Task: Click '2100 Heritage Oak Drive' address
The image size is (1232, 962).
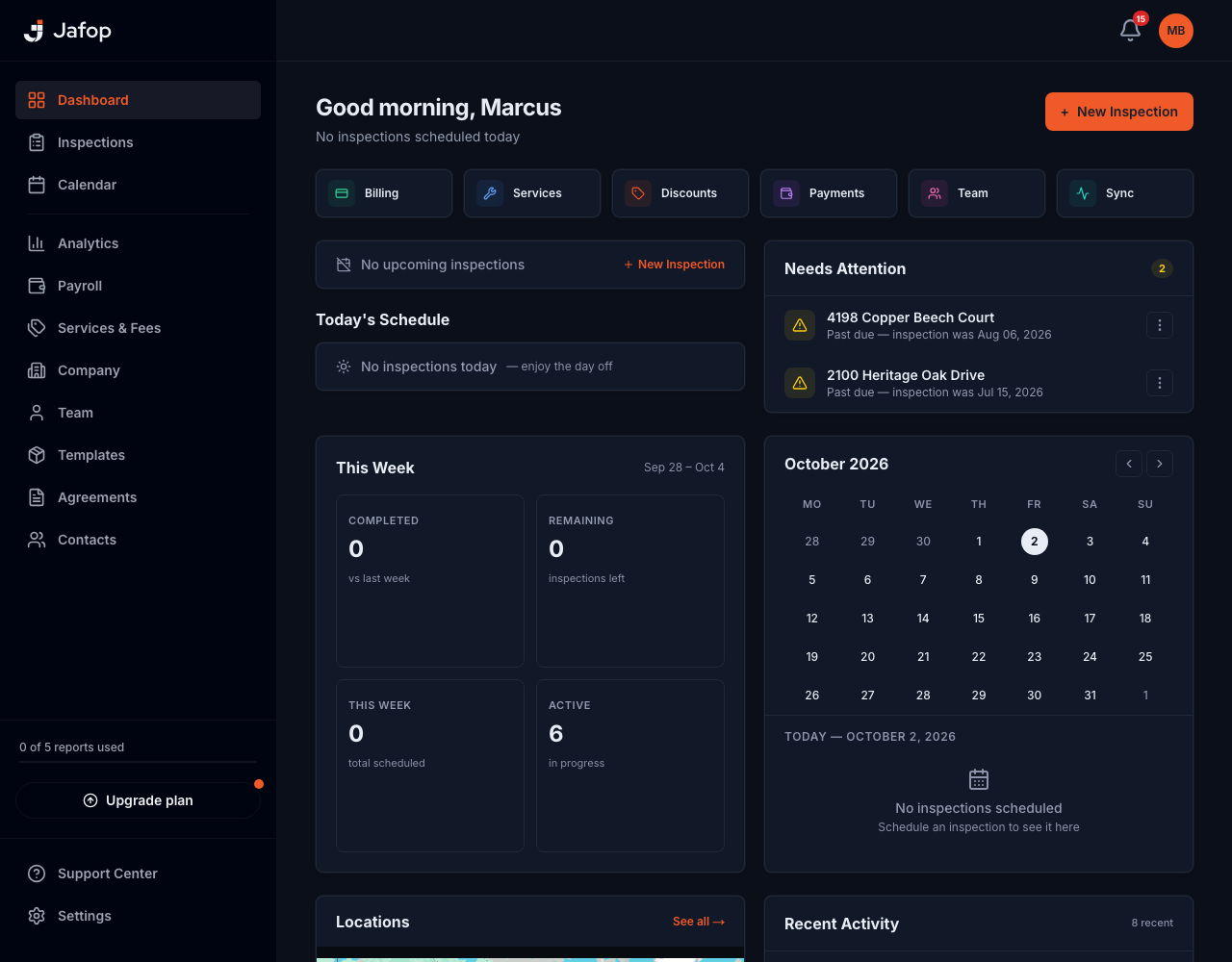Action: [x=906, y=375]
